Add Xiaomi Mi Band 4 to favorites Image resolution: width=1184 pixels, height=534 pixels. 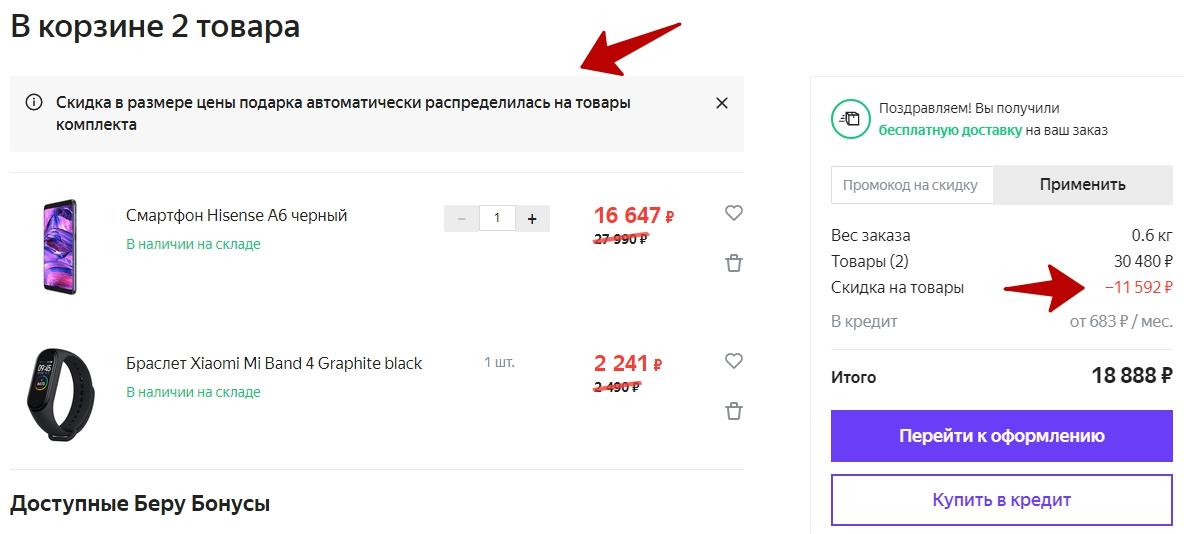(x=733, y=362)
